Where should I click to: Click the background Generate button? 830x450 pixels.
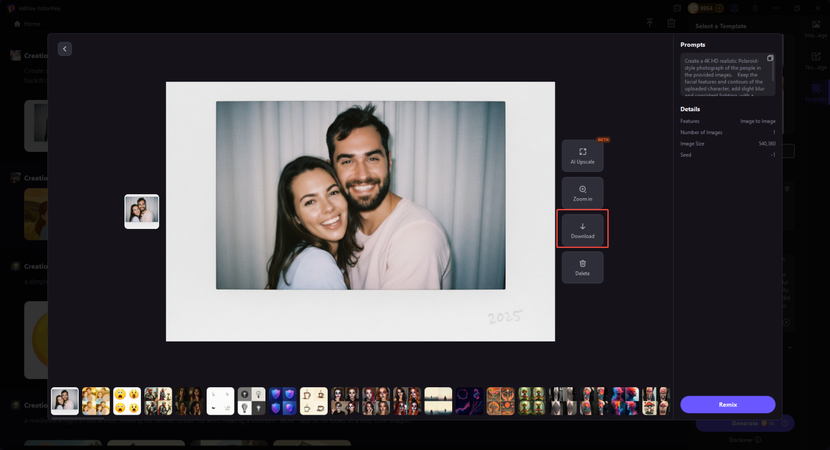[x=745, y=423]
